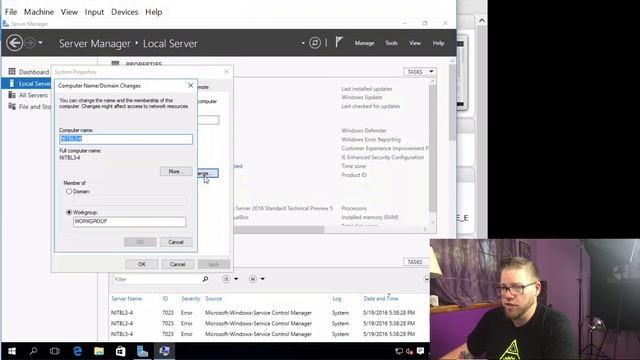Sort events by Log column
This screenshot has height=360, width=640.
(x=337, y=299)
